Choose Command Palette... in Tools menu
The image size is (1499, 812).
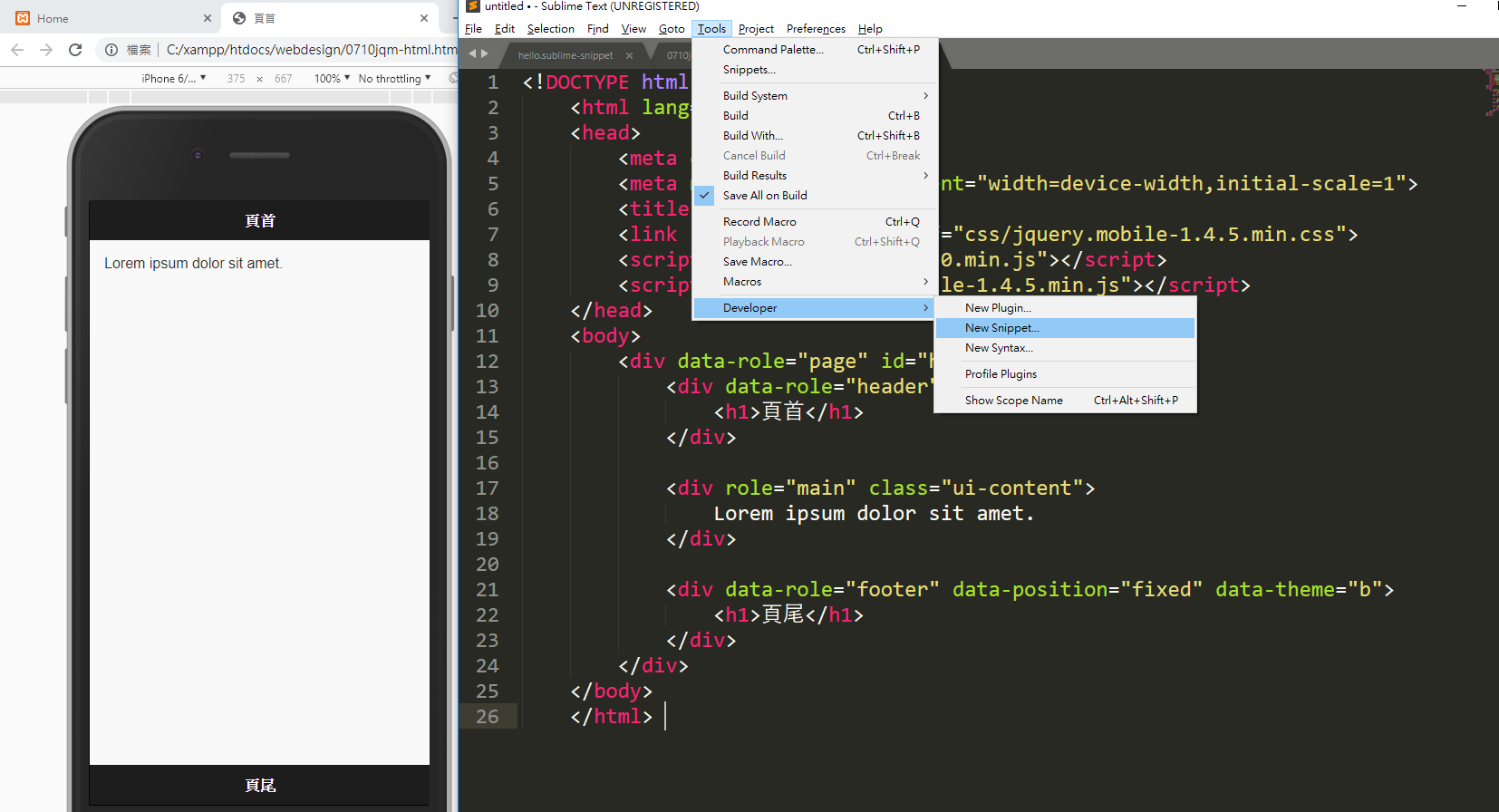tap(773, 50)
